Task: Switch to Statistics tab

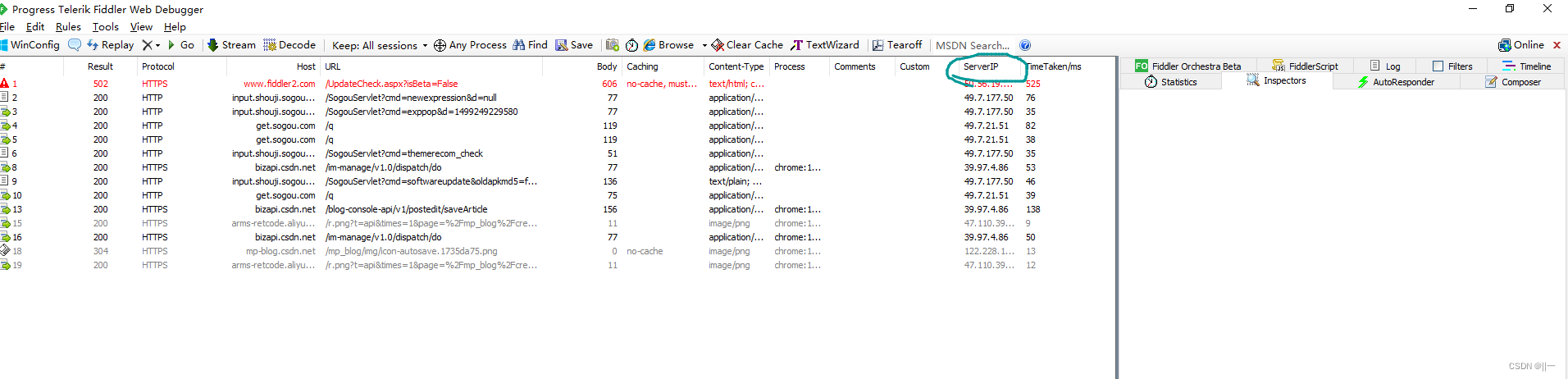Action: pos(1170,82)
